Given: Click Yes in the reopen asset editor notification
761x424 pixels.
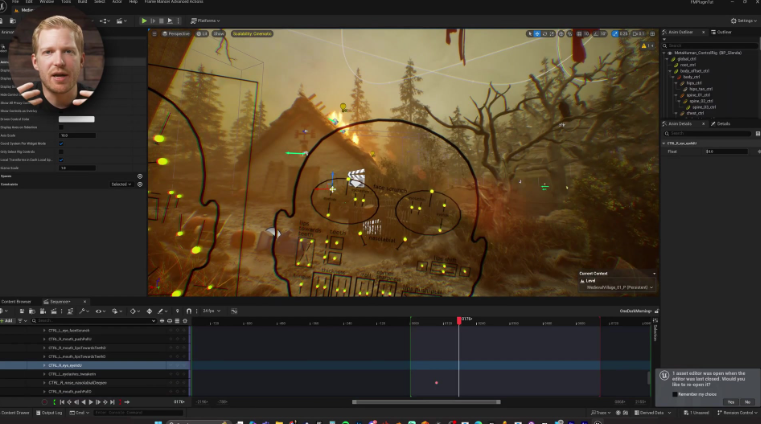Looking at the screenshot, I should [731, 402].
